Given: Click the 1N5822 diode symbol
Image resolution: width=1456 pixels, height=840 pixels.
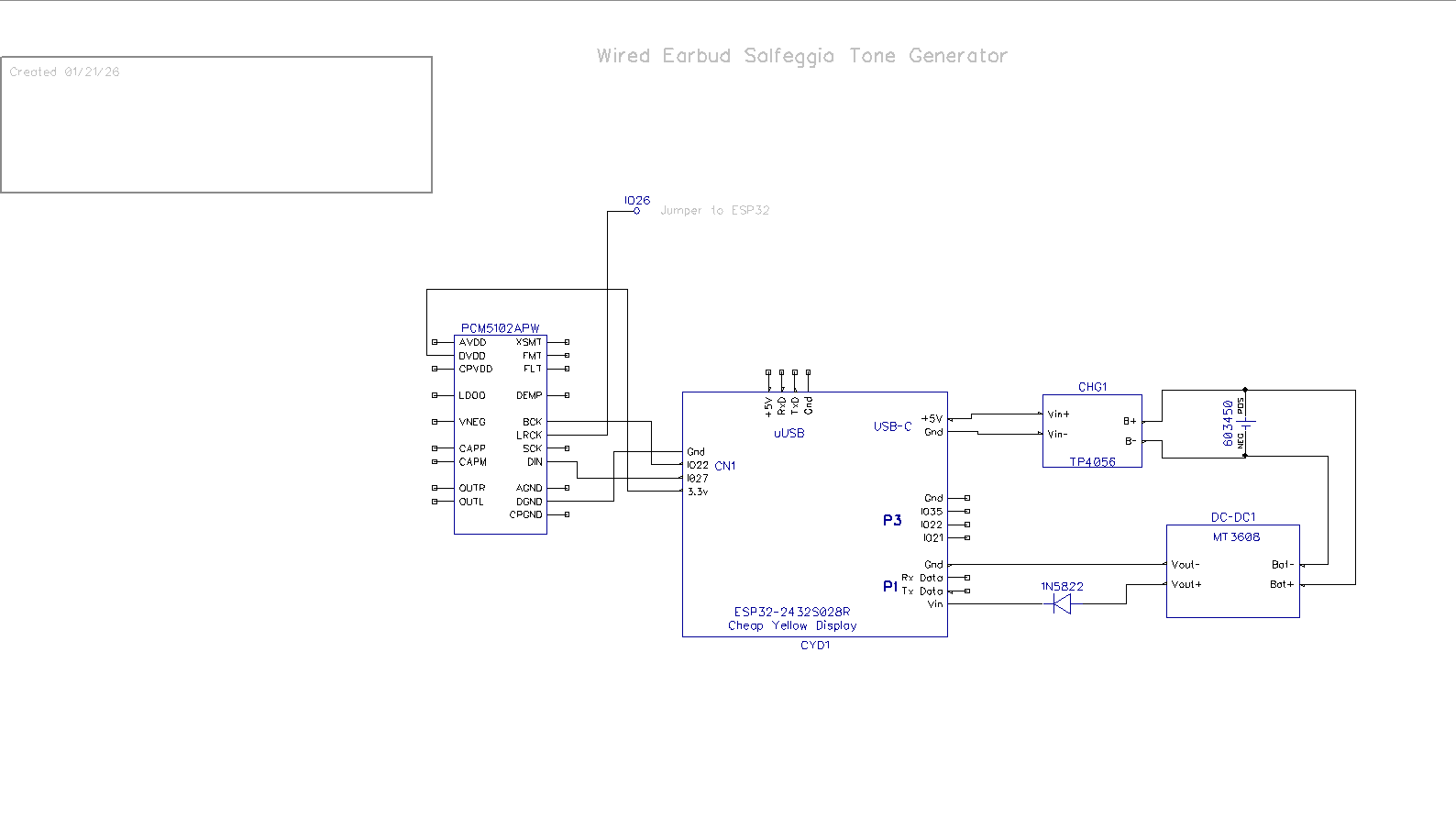Looking at the screenshot, I should click(x=1062, y=603).
